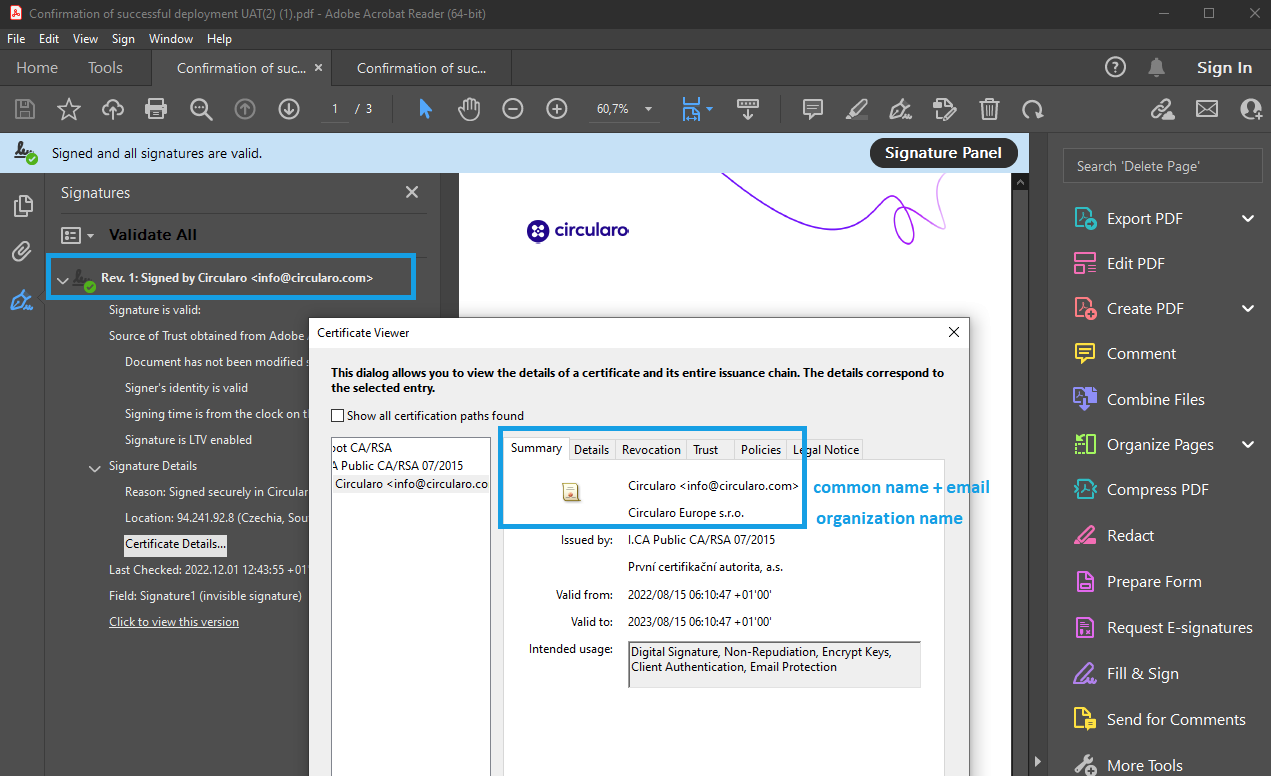
Task: Add document to starred with star icon
Action: [68, 109]
